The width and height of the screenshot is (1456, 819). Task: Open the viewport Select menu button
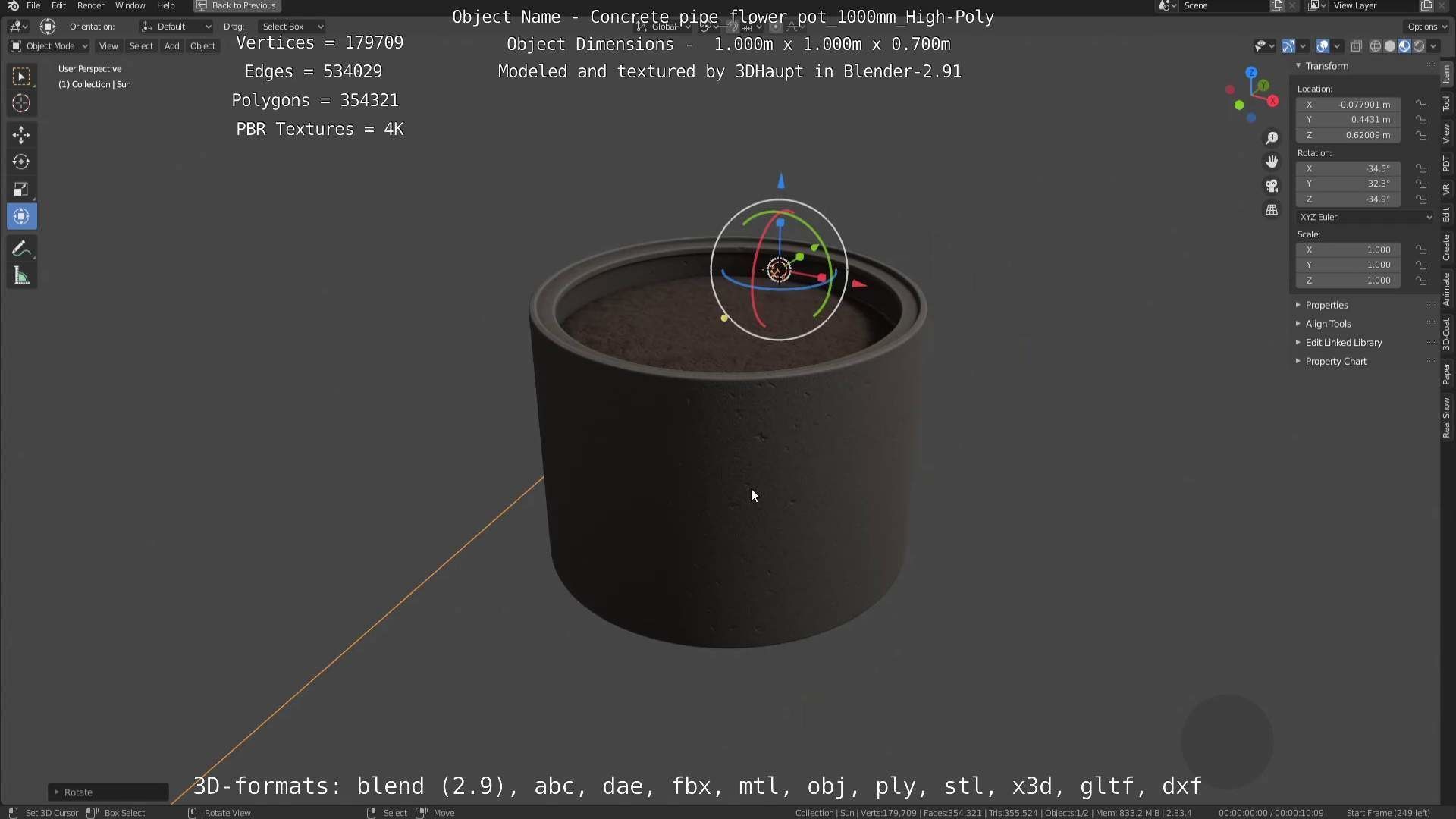(141, 46)
